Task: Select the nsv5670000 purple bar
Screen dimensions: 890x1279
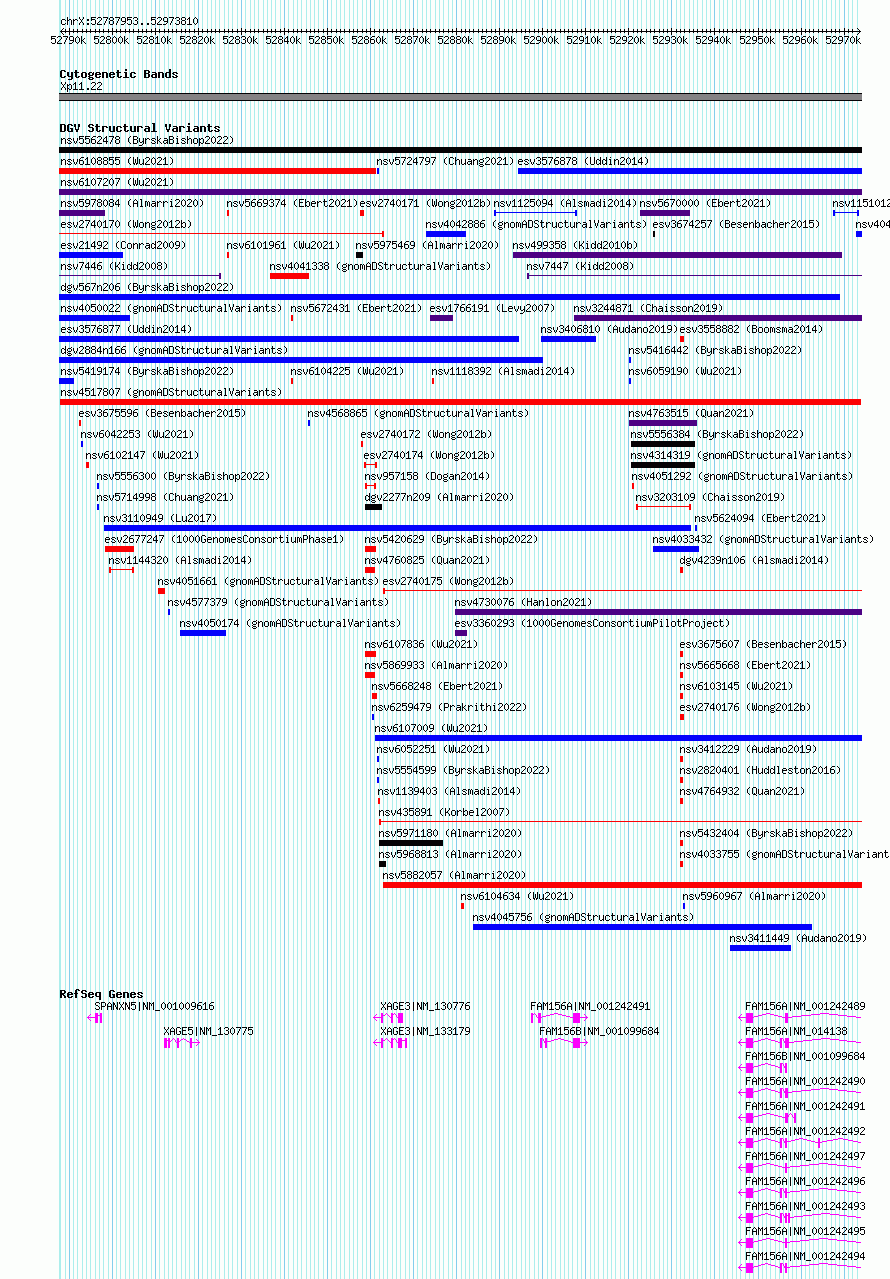Action: pyautogui.click(x=665, y=213)
